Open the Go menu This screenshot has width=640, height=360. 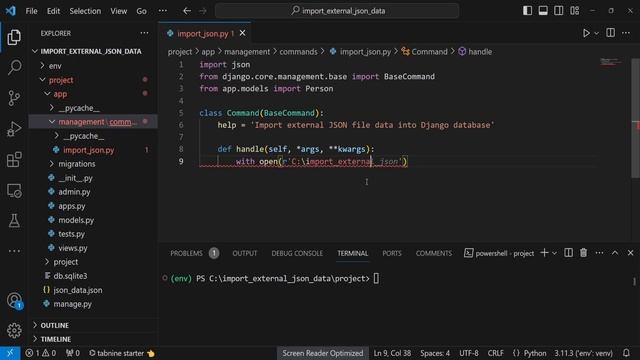pos(141,11)
